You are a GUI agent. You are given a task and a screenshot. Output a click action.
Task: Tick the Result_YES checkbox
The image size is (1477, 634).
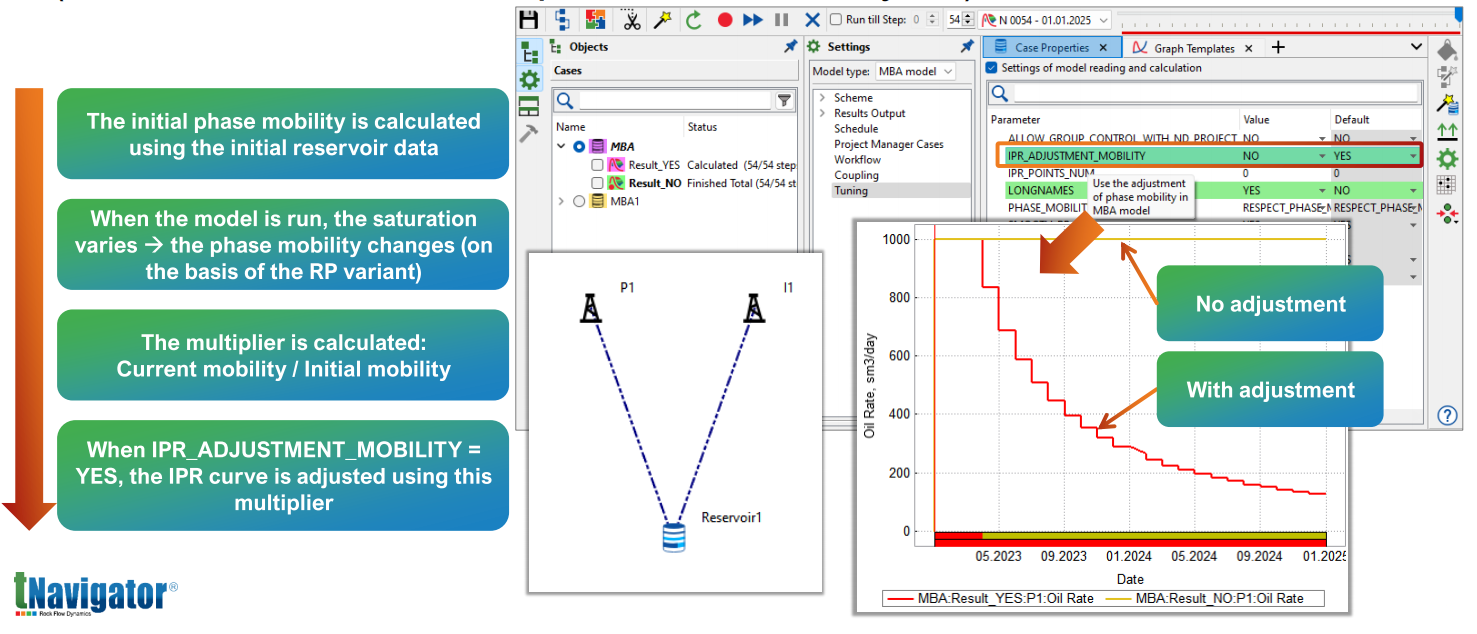pos(597,165)
